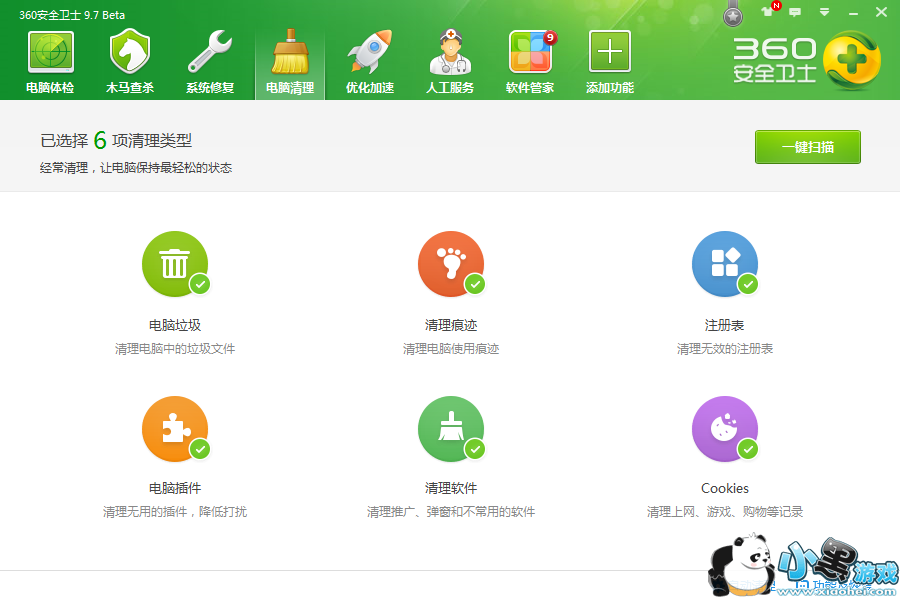Image resolution: width=900 pixels, height=600 pixels.
Task: Uncheck the Cookies checkmark badge
Action: (x=748, y=449)
